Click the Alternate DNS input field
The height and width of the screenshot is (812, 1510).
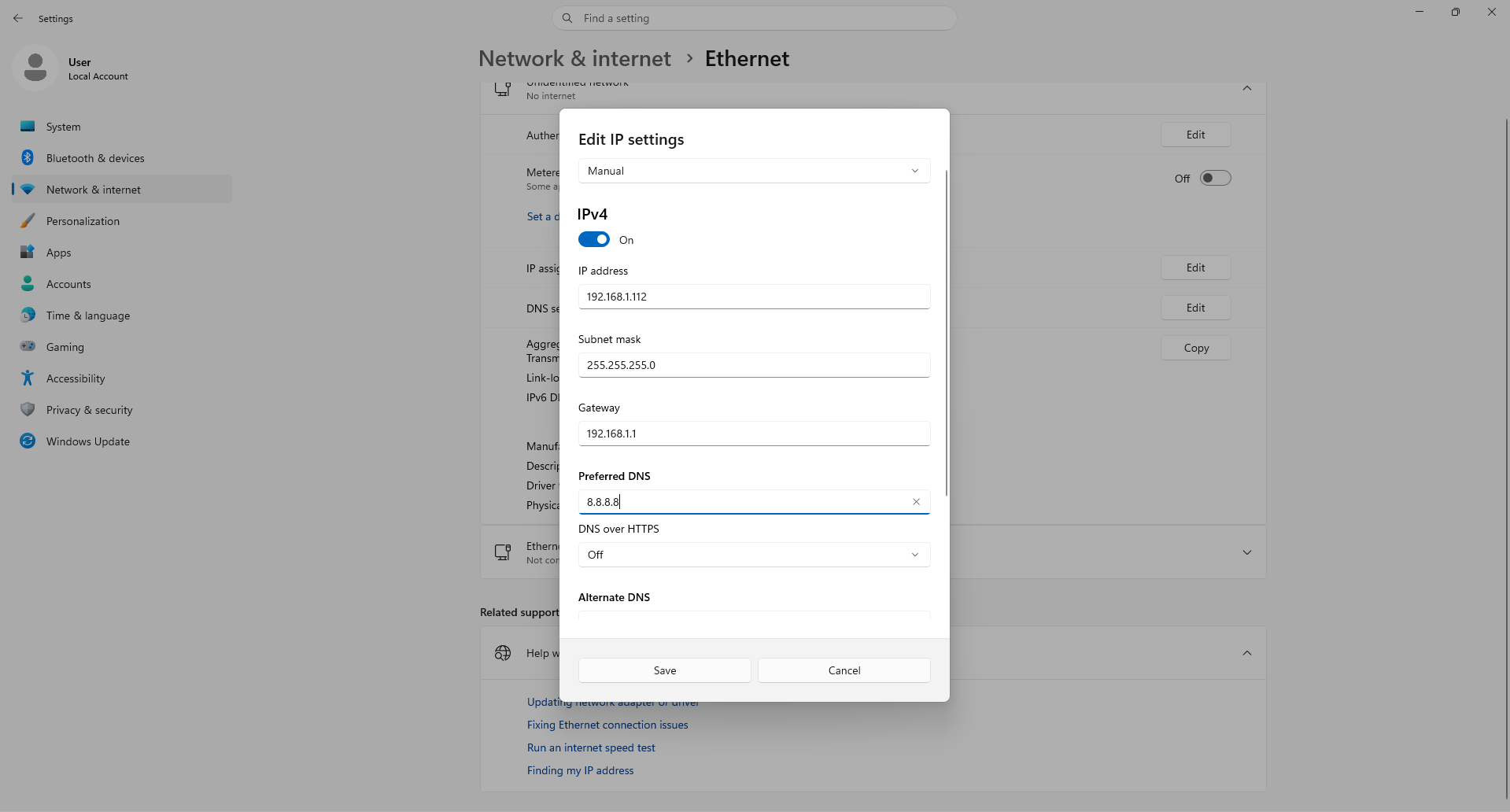[x=754, y=615]
